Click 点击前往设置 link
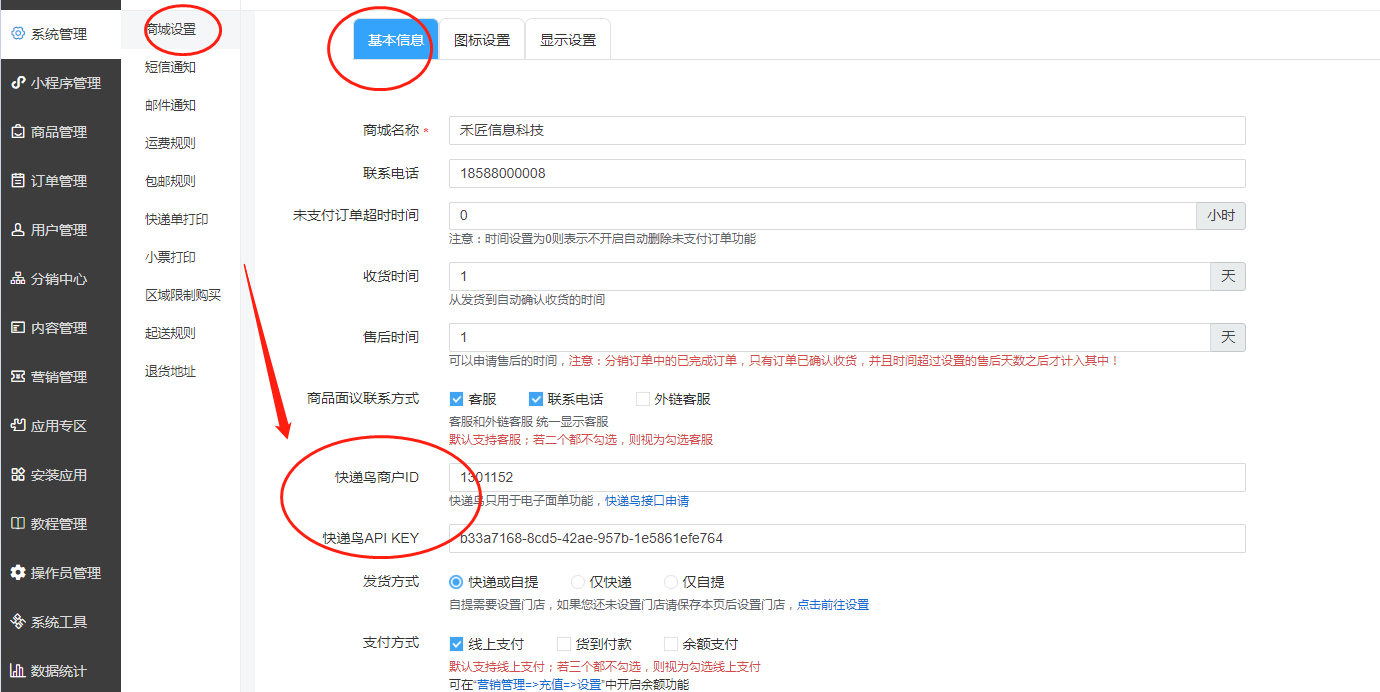 [833, 605]
